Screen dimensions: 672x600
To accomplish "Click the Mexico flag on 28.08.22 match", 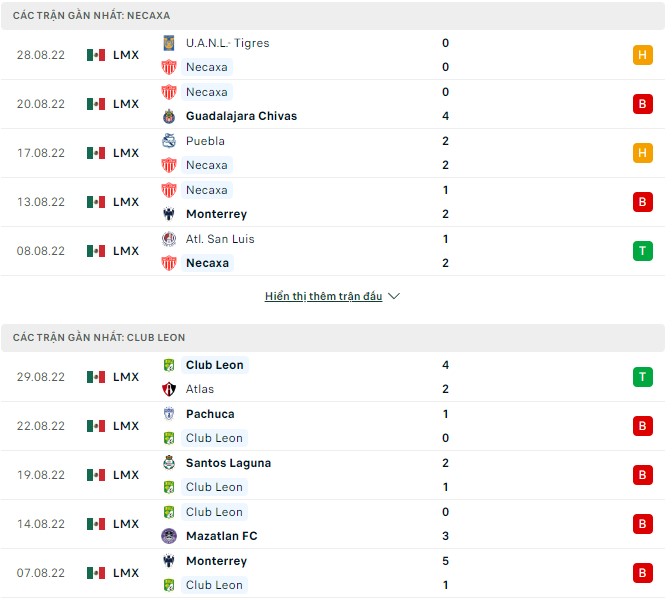I will [96, 55].
